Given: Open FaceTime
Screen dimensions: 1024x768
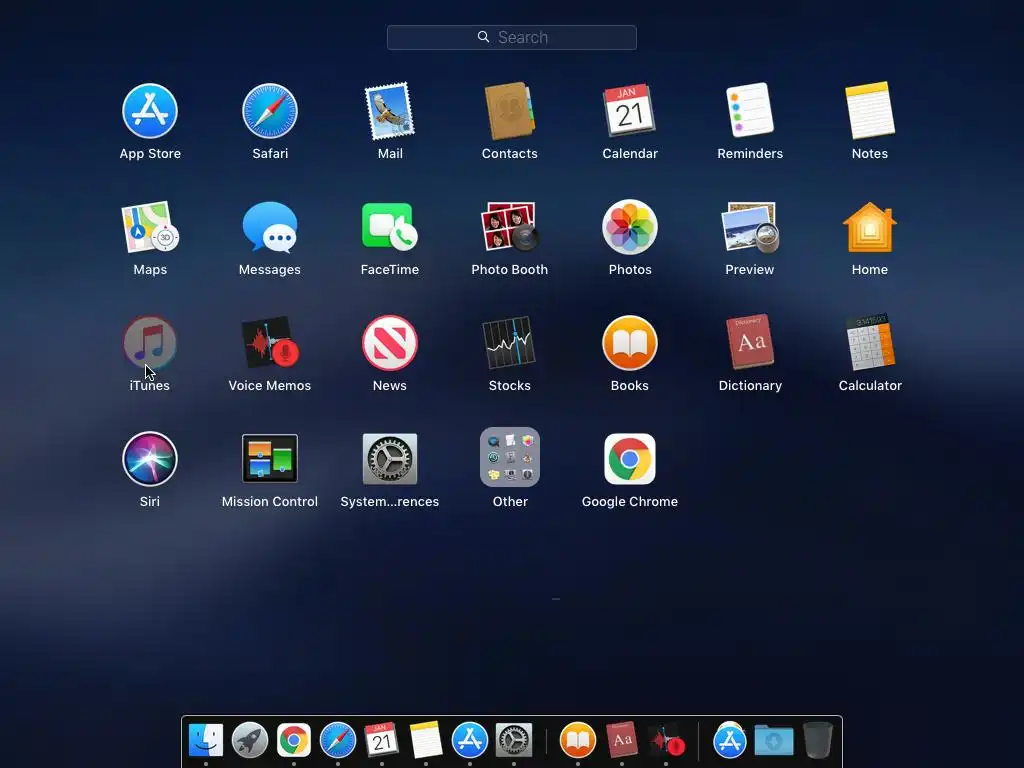Looking at the screenshot, I should 390,227.
